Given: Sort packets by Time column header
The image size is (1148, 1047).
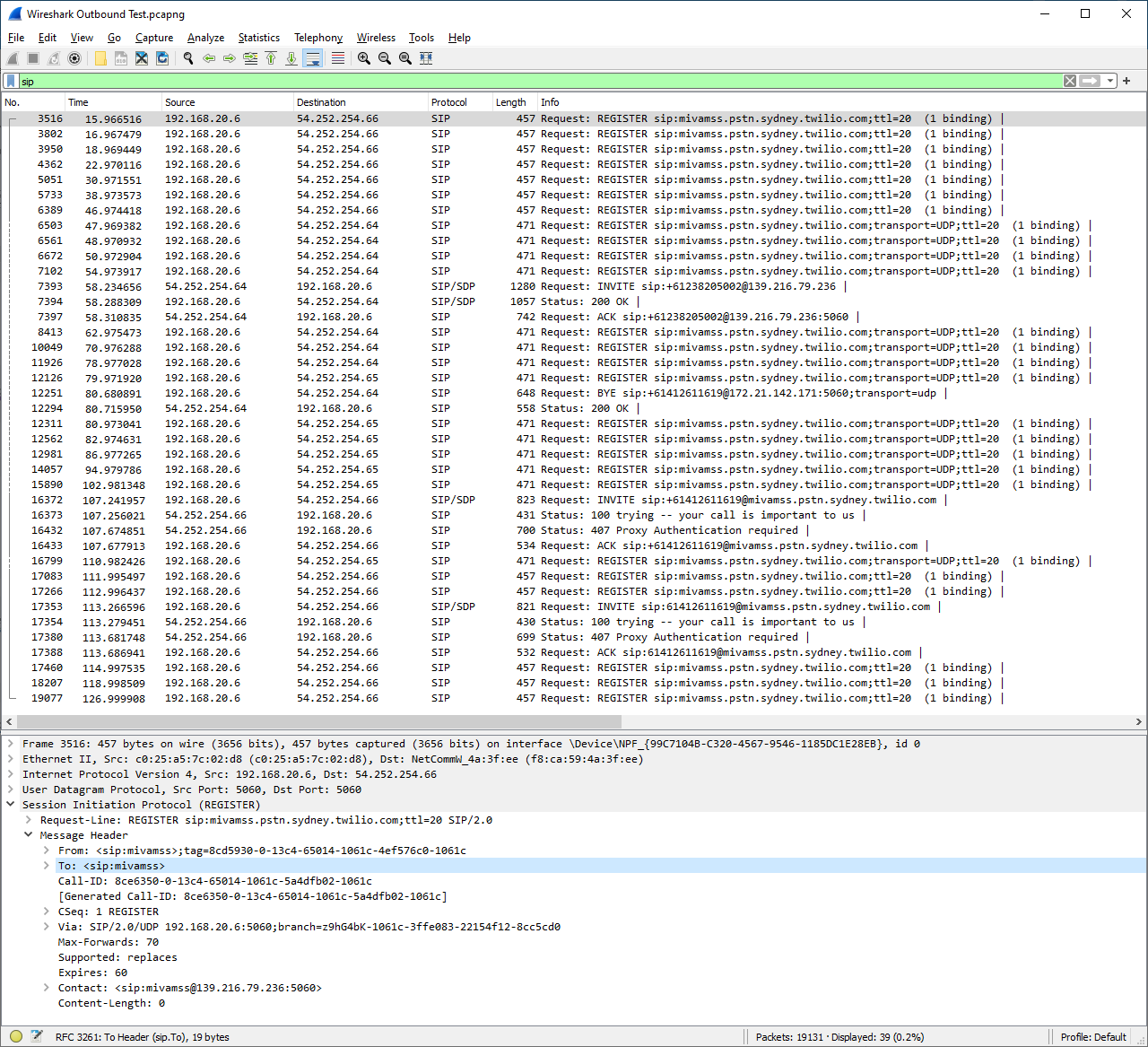Looking at the screenshot, I should (x=113, y=102).
